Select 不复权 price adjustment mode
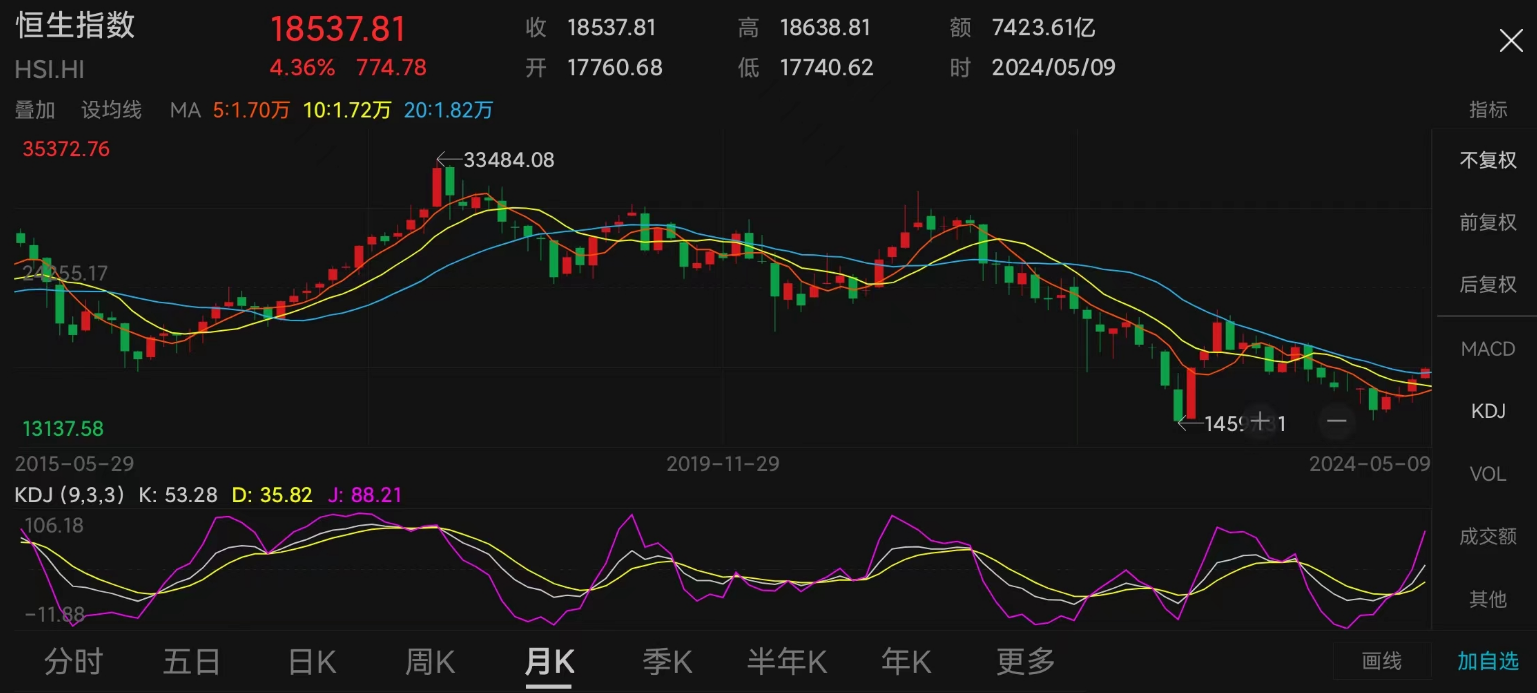This screenshot has height=693, width=1537. [1488, 160]
